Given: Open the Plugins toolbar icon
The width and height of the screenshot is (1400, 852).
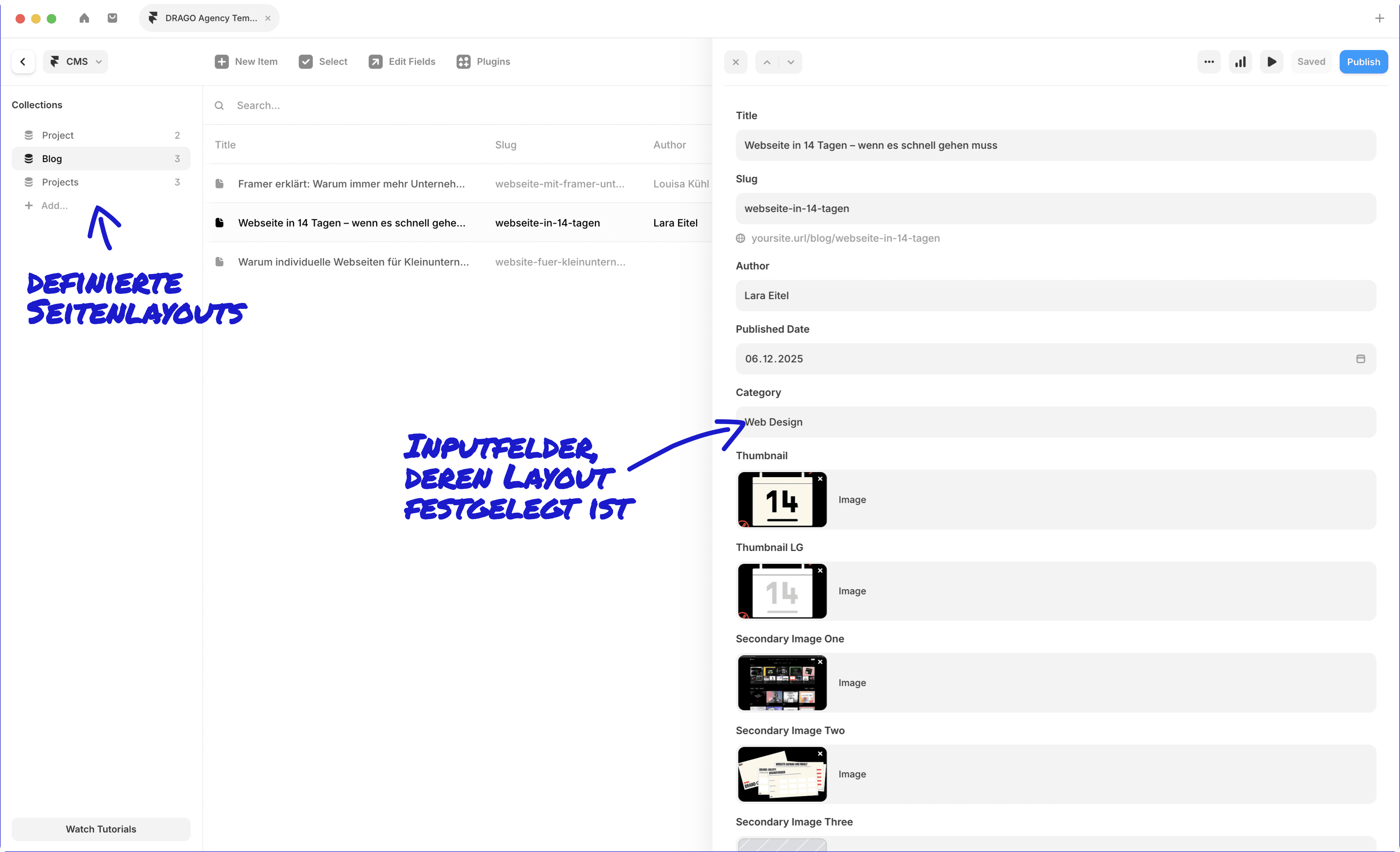Looking at the screenshot, I should 463,61.
